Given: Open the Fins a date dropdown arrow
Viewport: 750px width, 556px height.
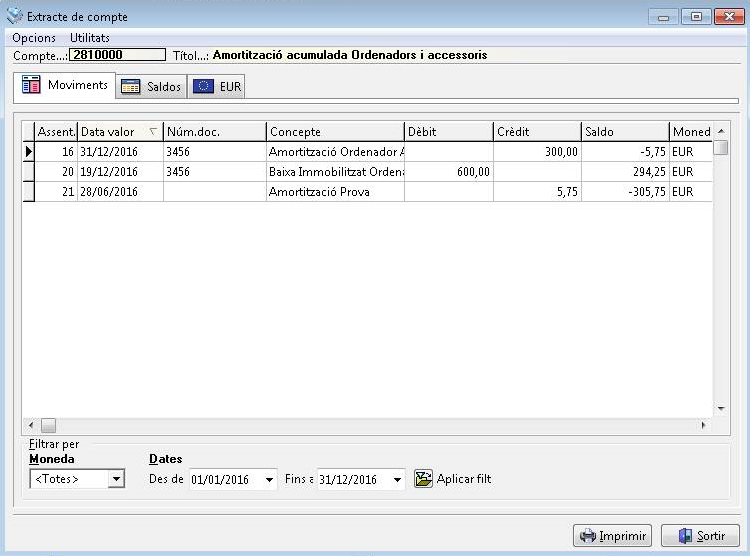Looking at the screenshot, I should (x=397, y=479).
